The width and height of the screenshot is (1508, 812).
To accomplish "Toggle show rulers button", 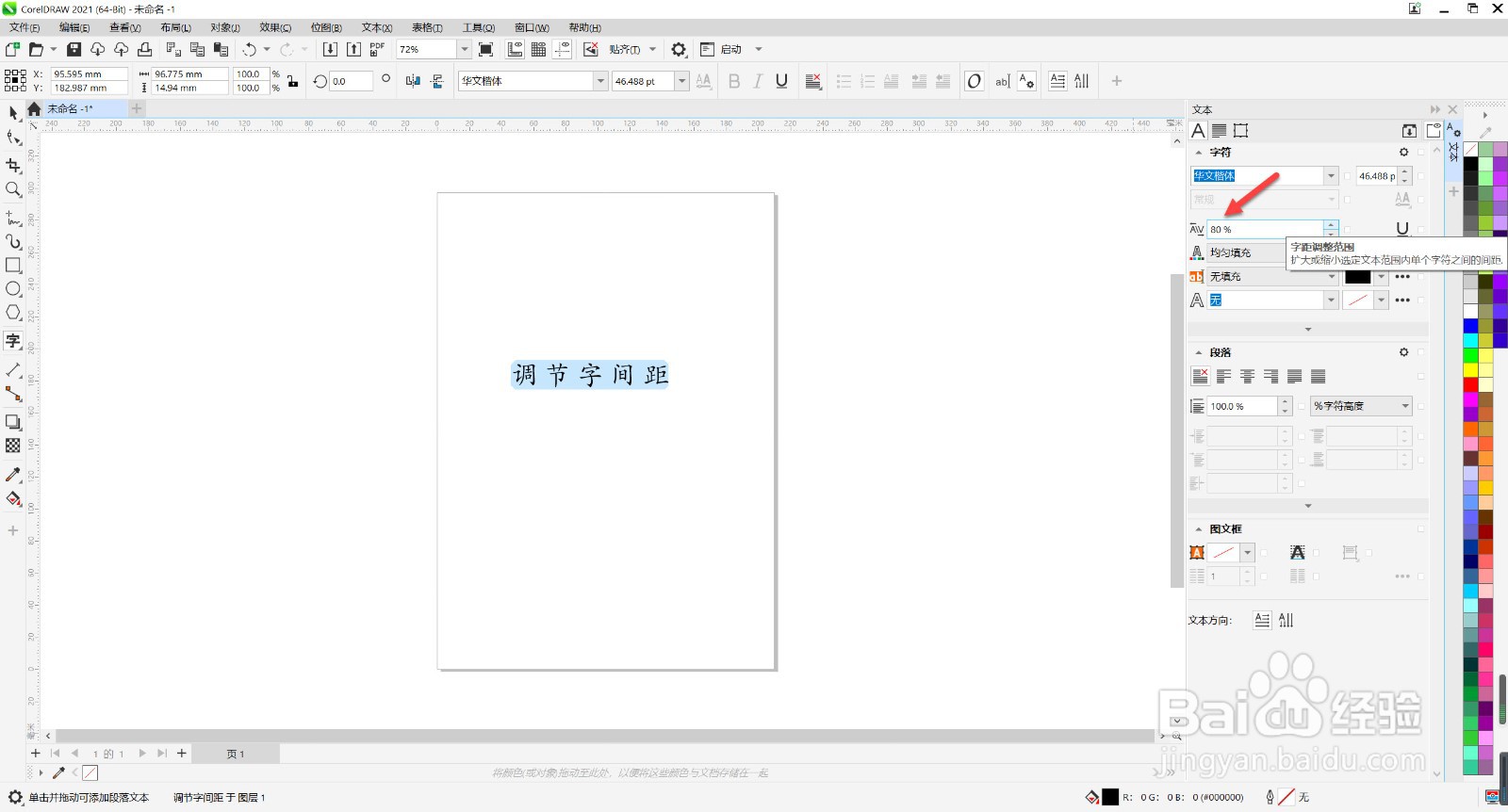I will click(x=516, y=49).
